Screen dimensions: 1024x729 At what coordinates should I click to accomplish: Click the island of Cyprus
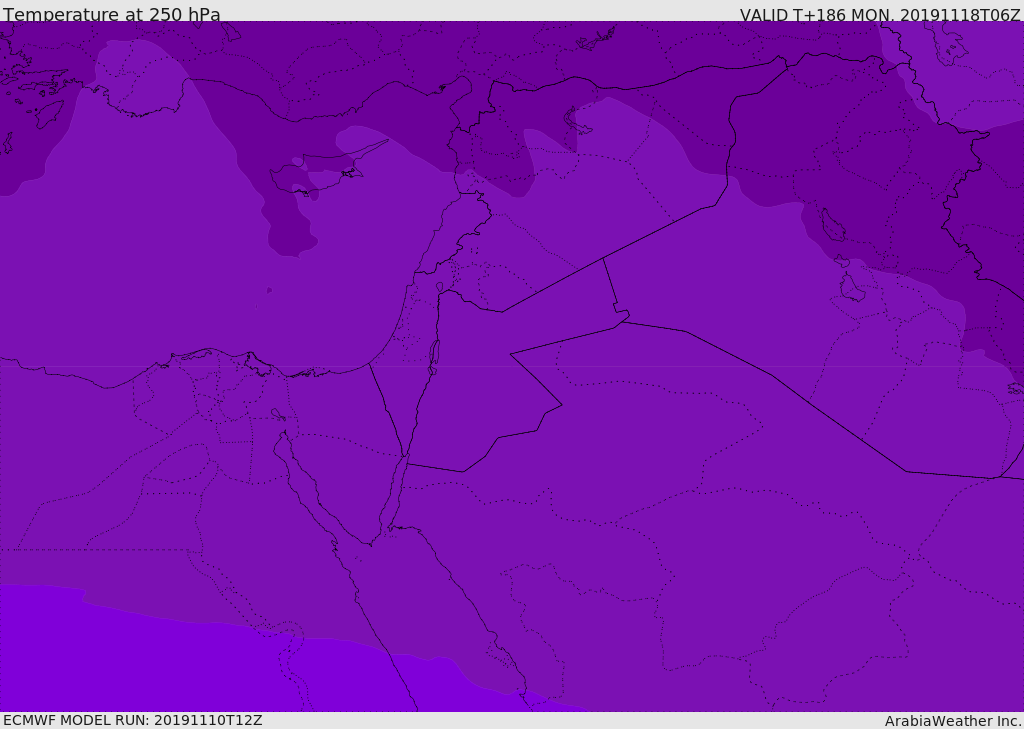coord(312,171)
